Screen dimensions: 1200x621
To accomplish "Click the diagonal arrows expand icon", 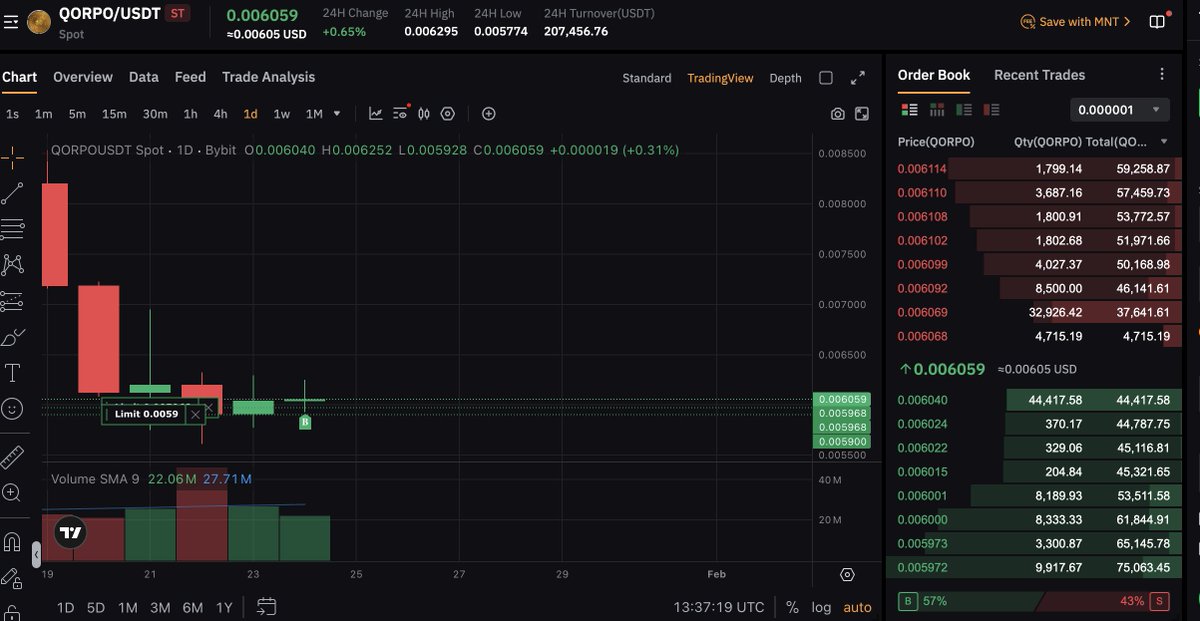I will 857,78.
